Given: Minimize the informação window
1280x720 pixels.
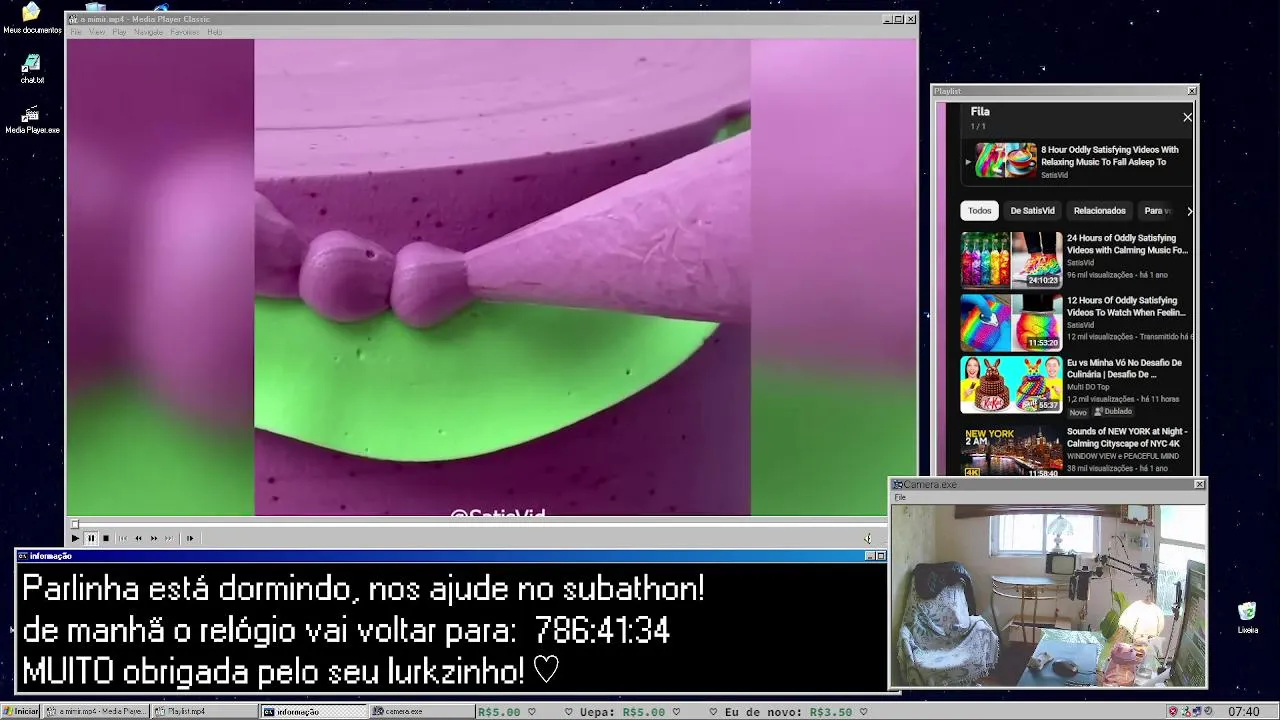Looking at the screenshot, I should tap(869, 556).
